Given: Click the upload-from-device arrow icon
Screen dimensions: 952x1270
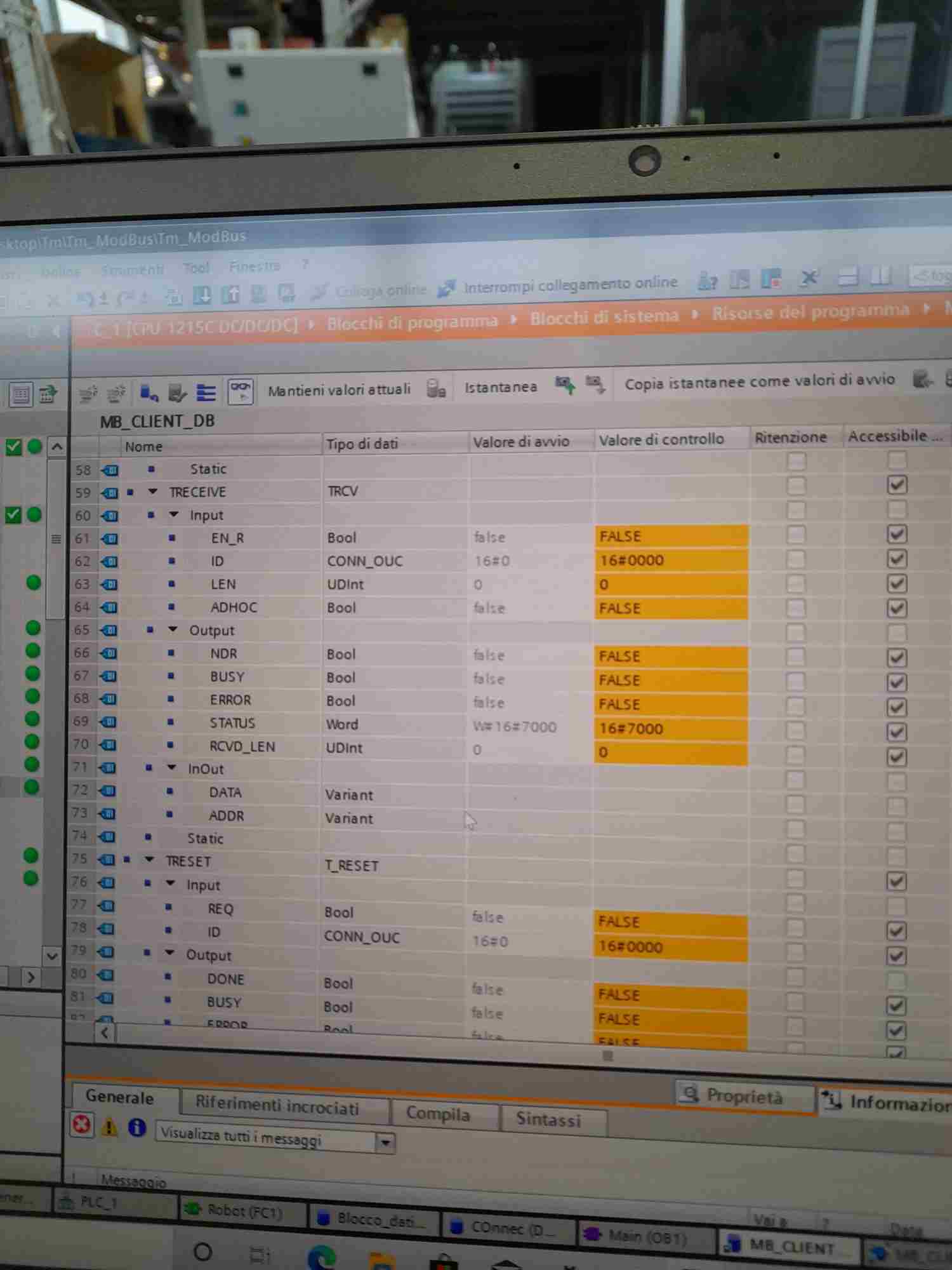Looking at the screenshot, I should click(x=230, y=294).
